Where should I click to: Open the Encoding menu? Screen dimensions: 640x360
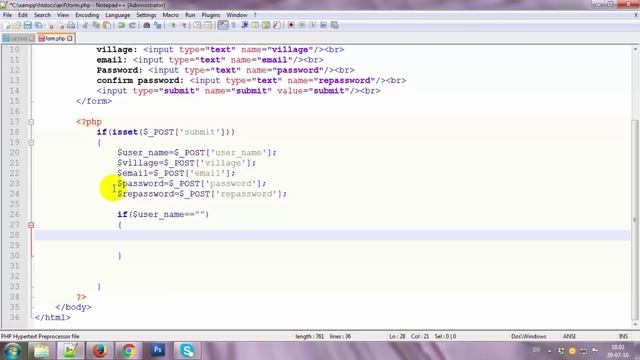[87, 15]
